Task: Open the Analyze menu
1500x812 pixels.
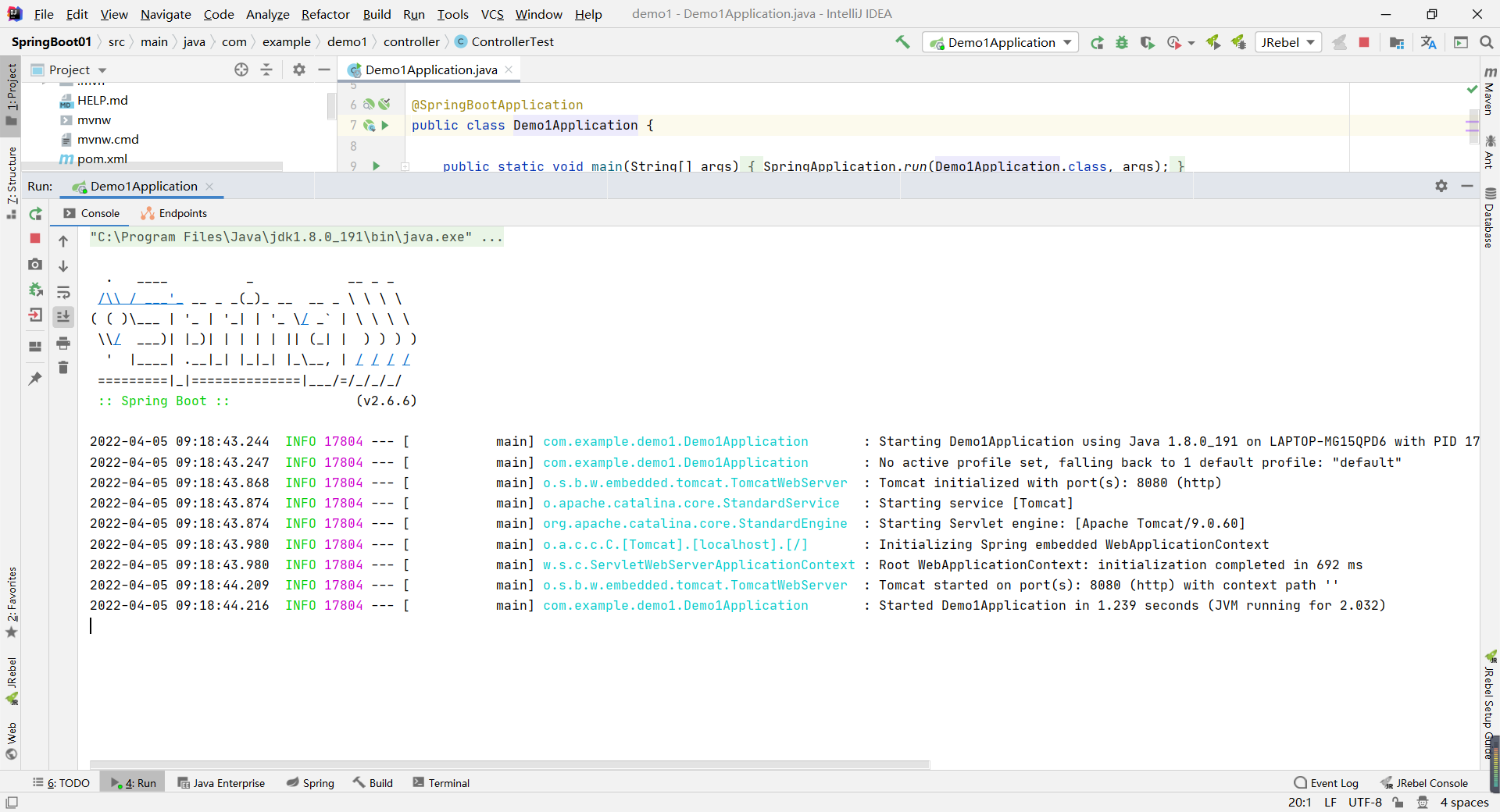Action: click(x=267, y=14)
